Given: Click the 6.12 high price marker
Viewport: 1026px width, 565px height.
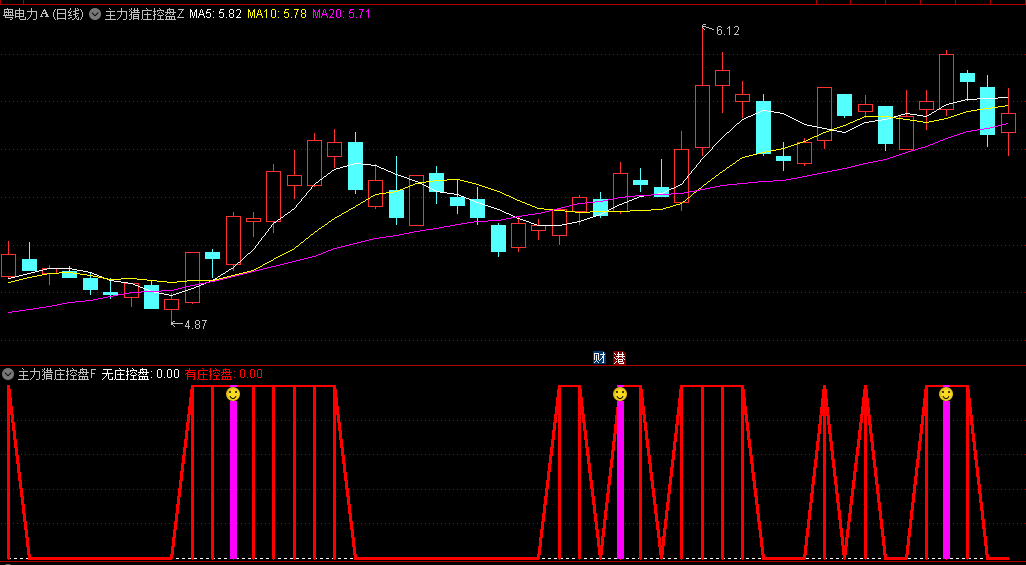Looking at the screenshot, I should [x=728, y=31].
